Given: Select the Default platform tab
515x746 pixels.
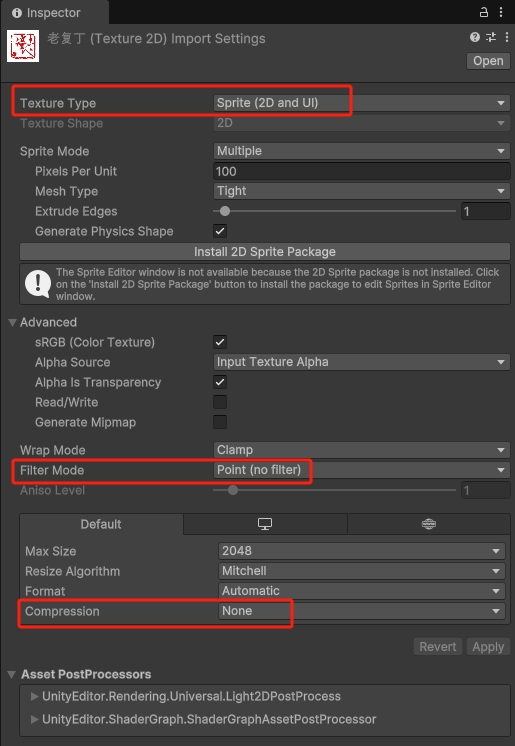Looking at the screenshot, I should coord(101,524).
